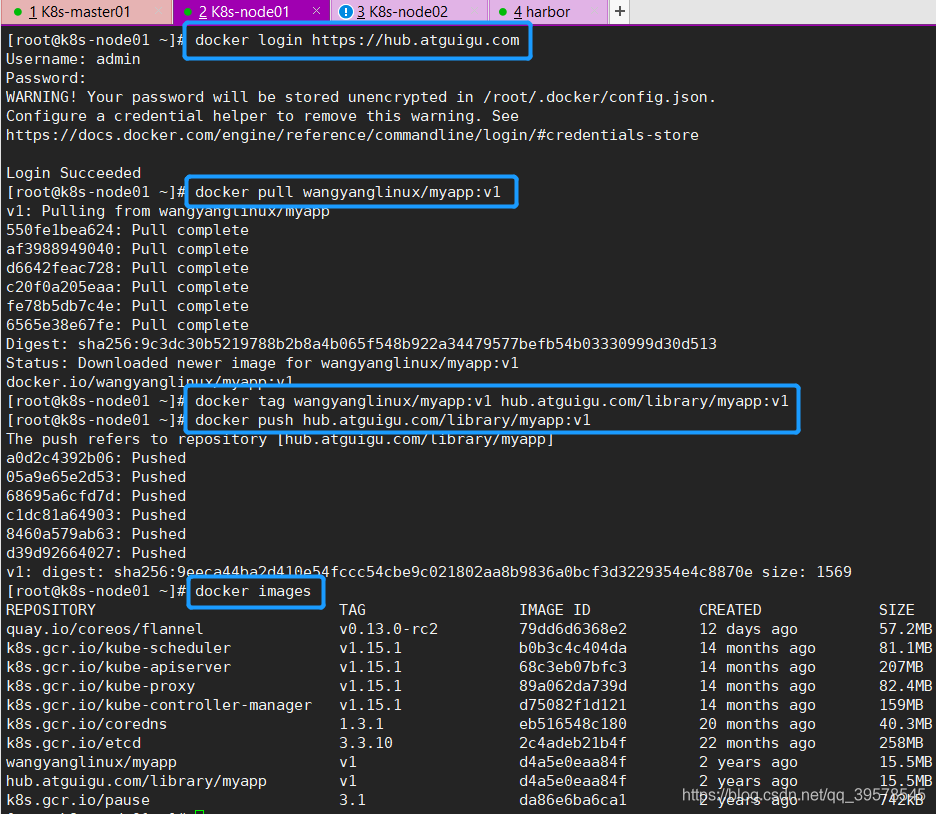Click the 'docker push hub.atguigu.com/library/myapp:v1' command
The height and width of the screenshot is (814, 936).
tap(393, 420)
